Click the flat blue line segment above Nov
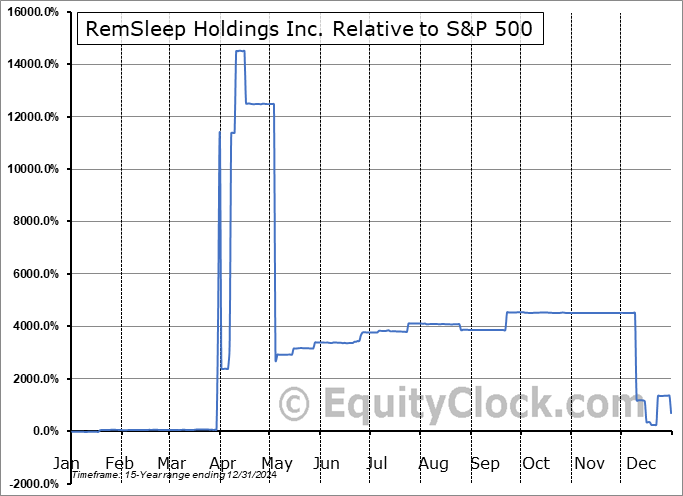The width and height of the screenshot is (683, 496). point(590,313)
